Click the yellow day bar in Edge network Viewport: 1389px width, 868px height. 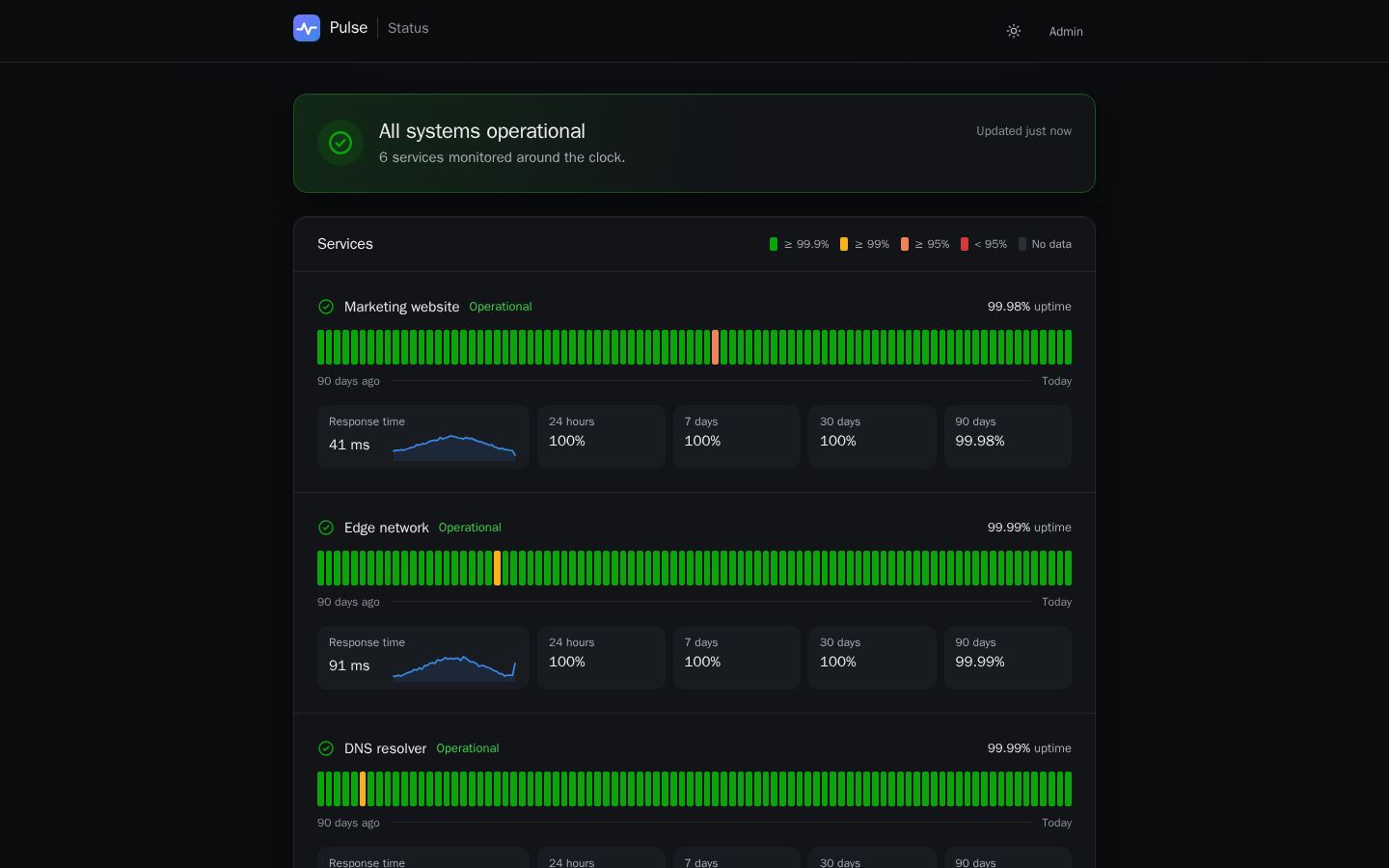[498, 568]
